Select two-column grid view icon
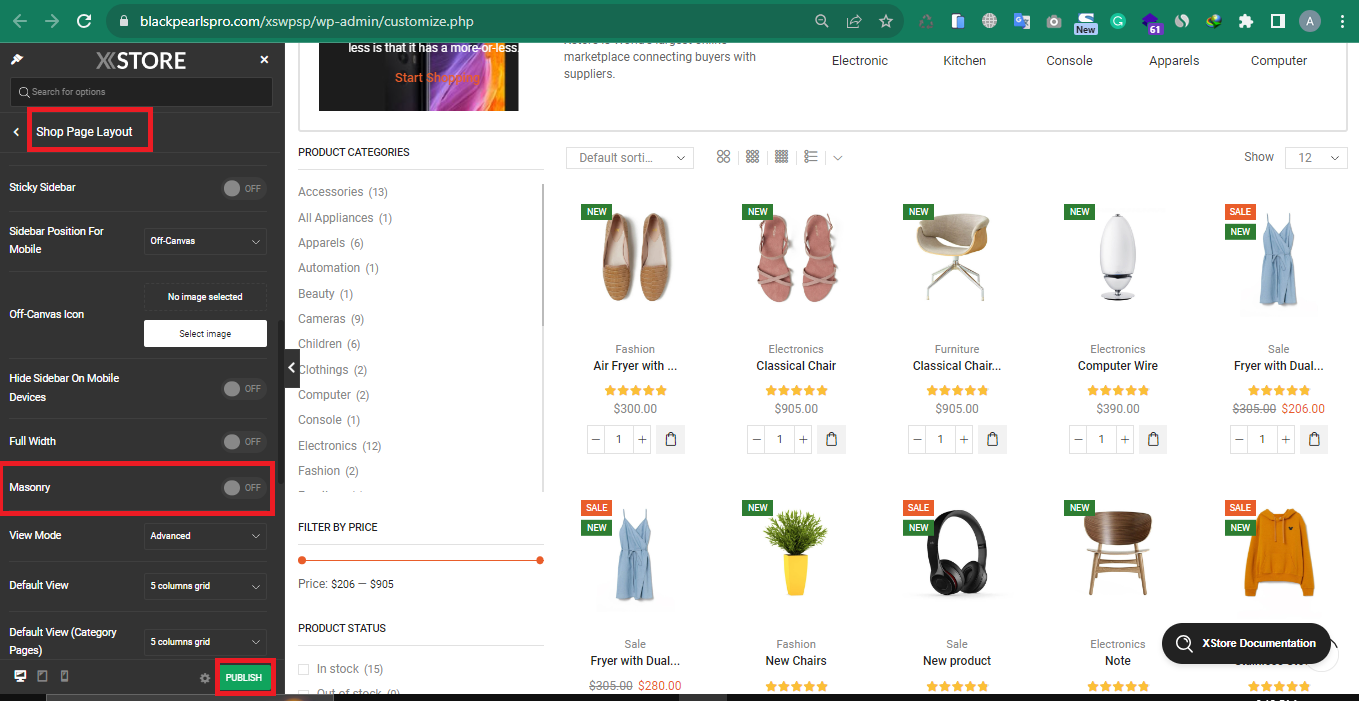 (723, 157)
